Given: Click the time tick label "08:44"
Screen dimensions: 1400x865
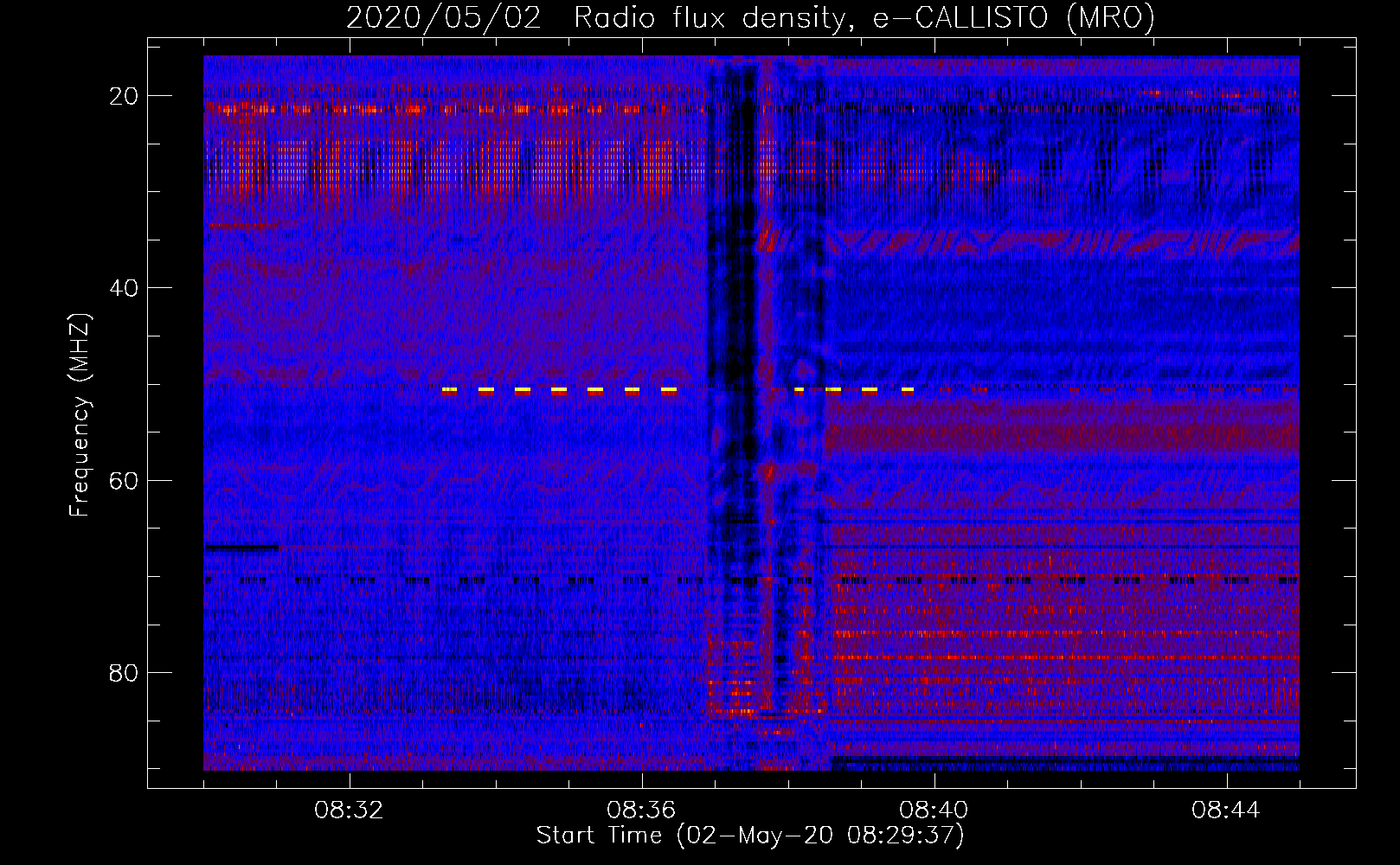Looking at the screenshot, I should coord(1227,811).
